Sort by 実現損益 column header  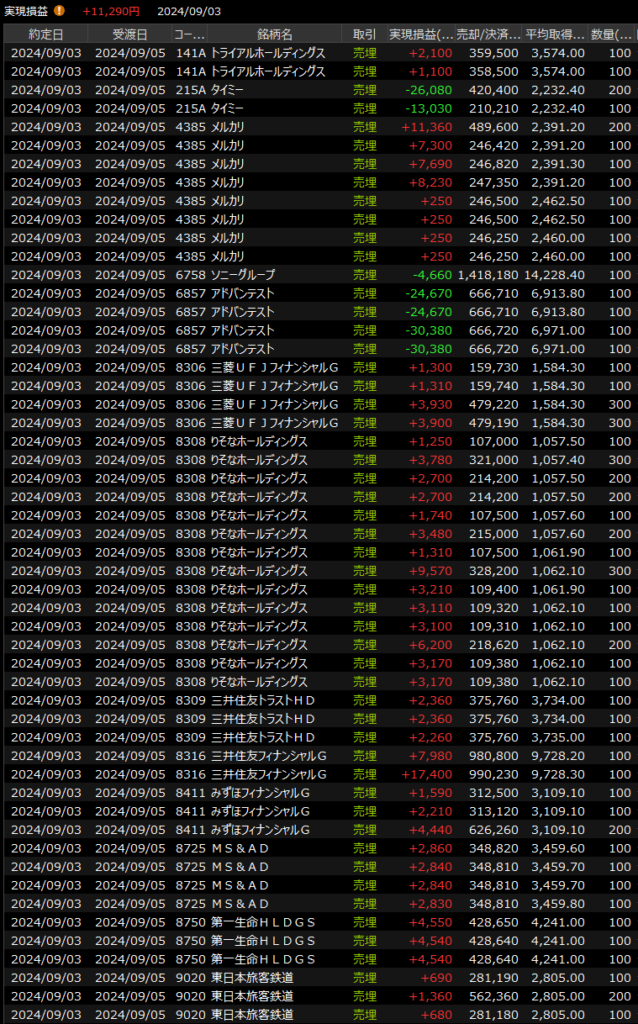pos(420,34)
